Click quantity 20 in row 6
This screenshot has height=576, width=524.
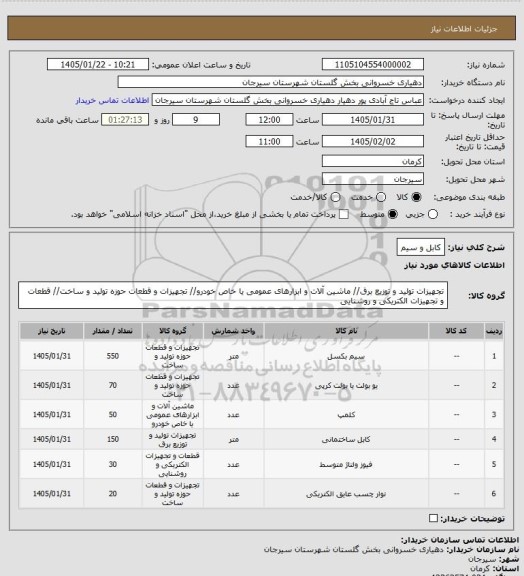coord(112,494)
